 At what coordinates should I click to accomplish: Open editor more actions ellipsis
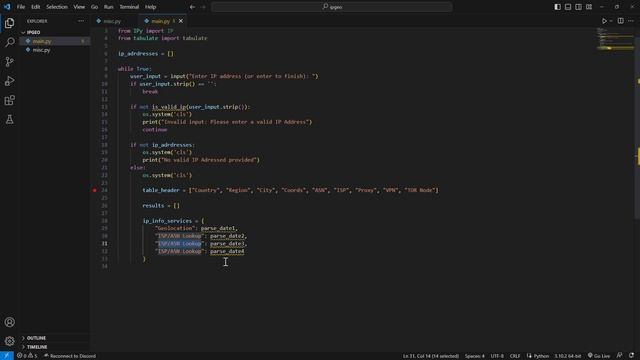[x=631, y=21]
